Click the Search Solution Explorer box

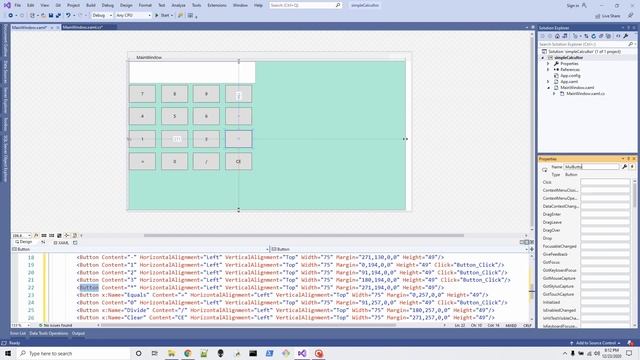tap(586, 44)
